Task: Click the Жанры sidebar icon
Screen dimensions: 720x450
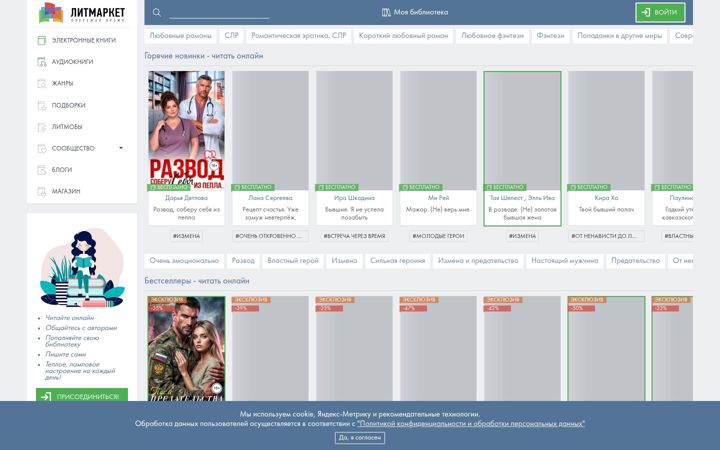Action: click(x=41, y=84)
